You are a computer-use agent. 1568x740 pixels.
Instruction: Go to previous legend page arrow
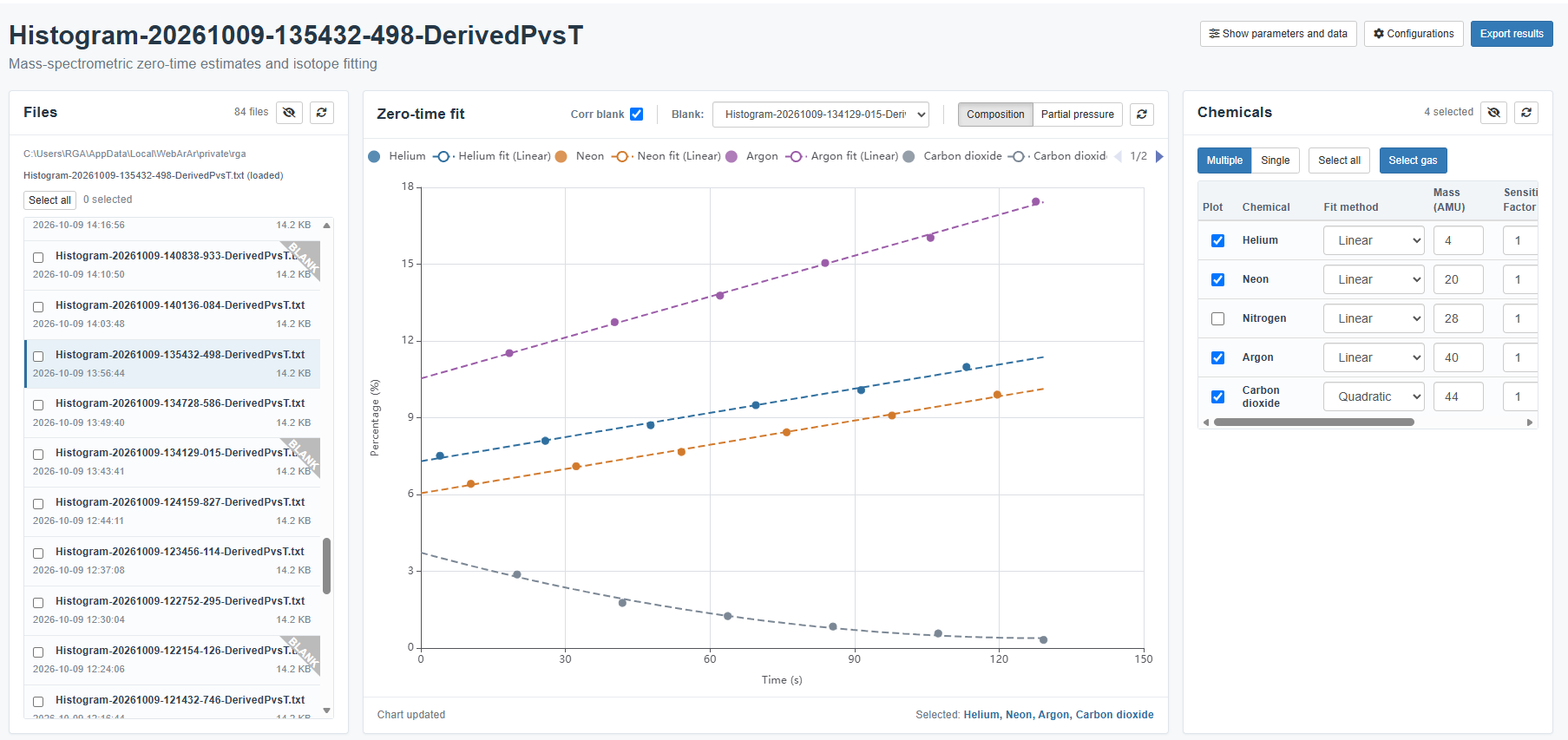click(1118, 157)
